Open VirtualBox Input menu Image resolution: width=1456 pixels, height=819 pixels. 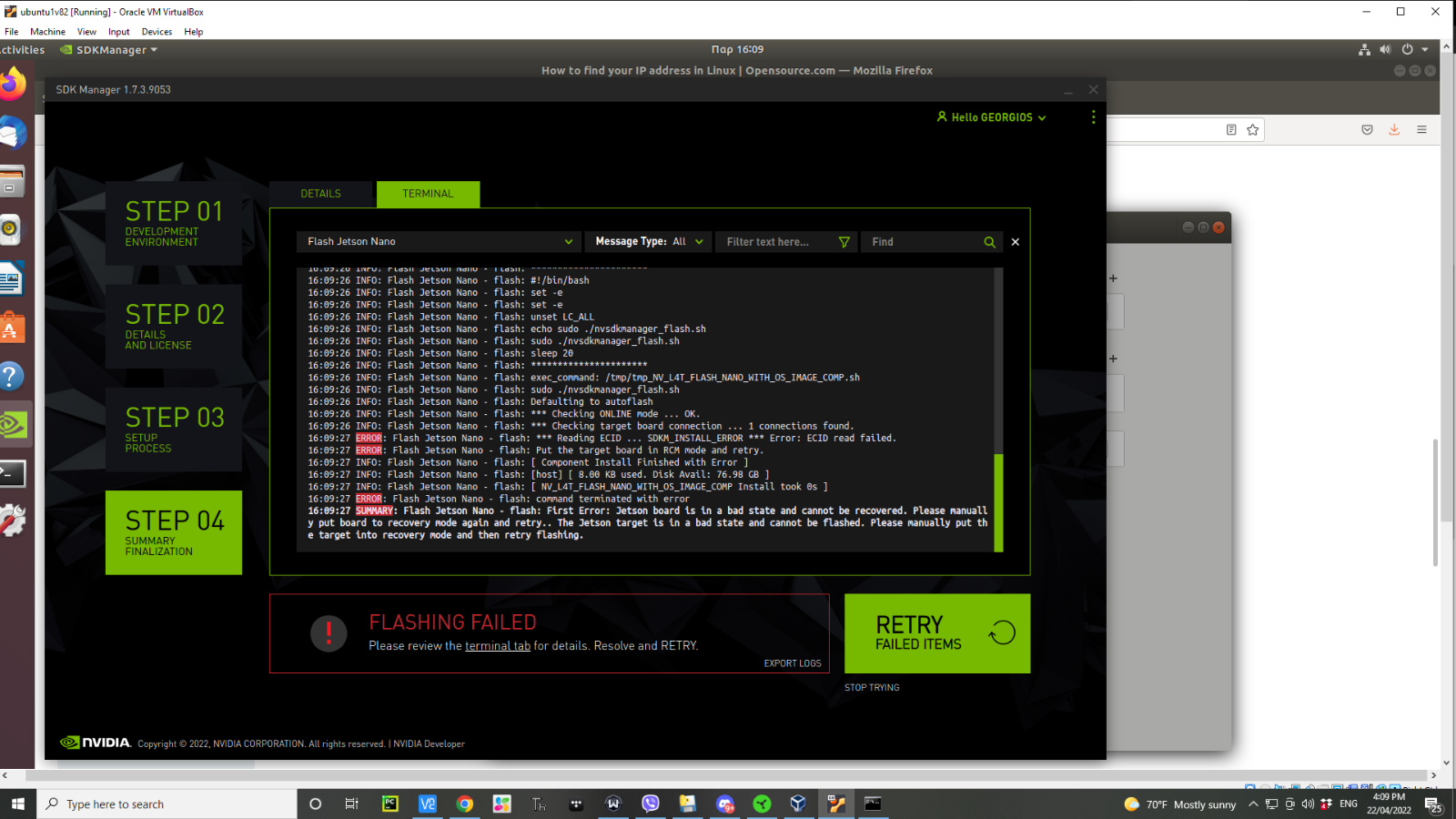click(x=119, y=32)
